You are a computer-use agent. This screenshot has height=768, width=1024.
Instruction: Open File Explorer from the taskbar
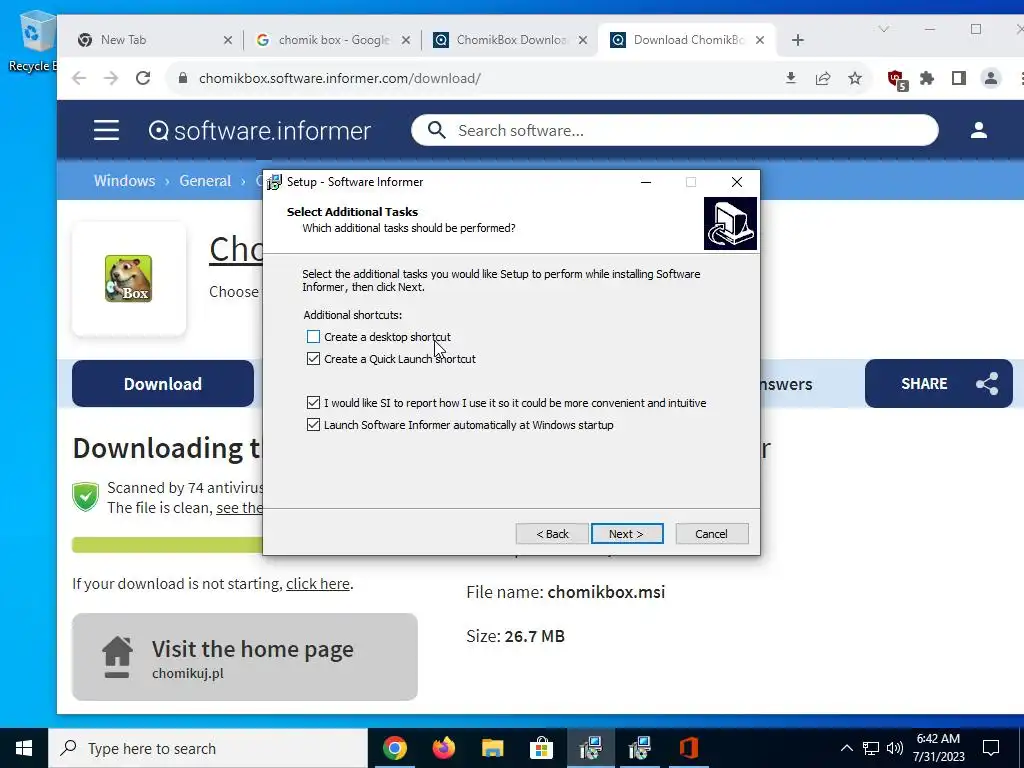click(492, 748)
